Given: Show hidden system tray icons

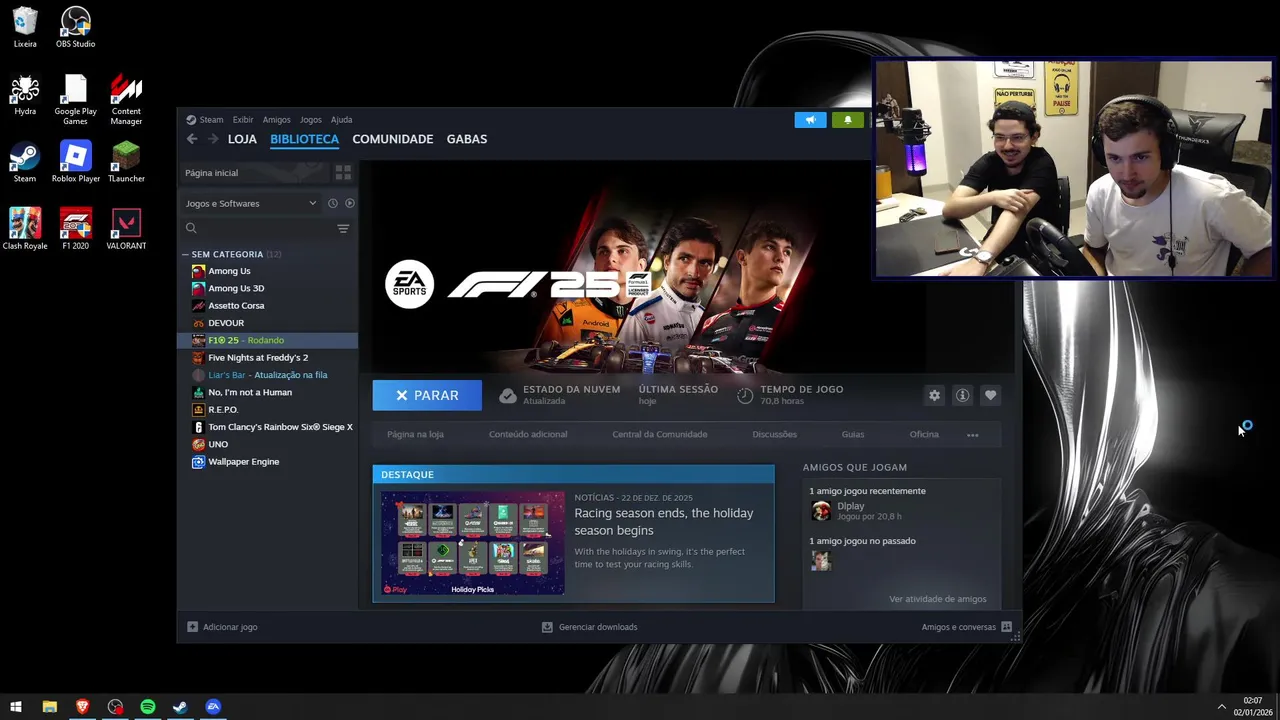Looking at the screenshot, I should pyautogui.click(x=1221, y=707).
